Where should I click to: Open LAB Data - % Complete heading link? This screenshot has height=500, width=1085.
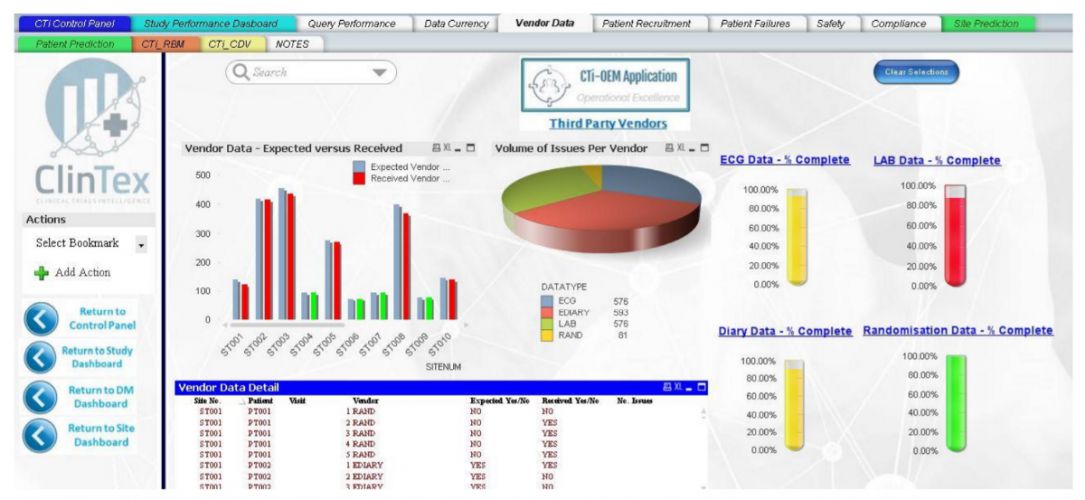click(x=937, y=160)
